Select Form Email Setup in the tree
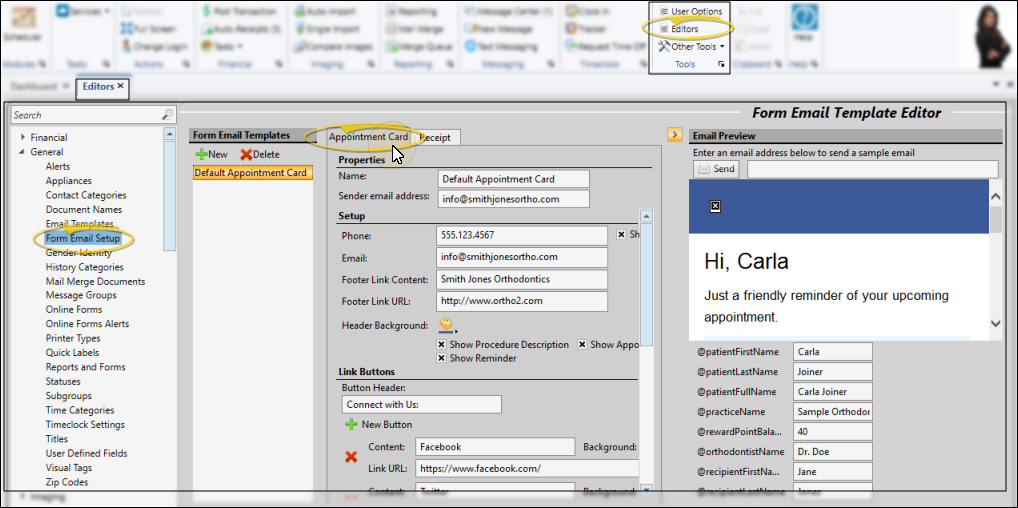 (x=82, y=239)
